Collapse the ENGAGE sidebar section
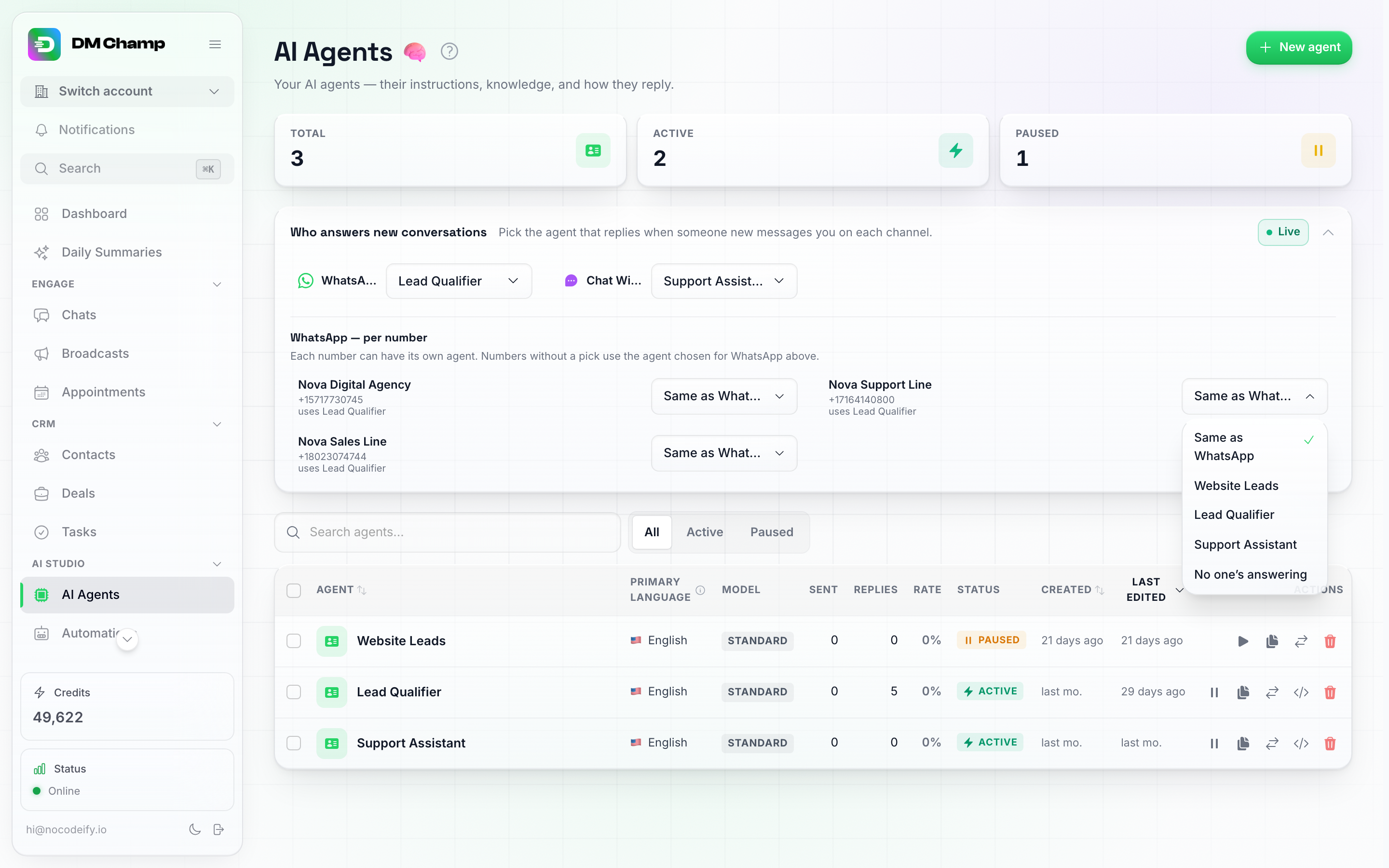The image size is (1389, 868). (217, 284)
